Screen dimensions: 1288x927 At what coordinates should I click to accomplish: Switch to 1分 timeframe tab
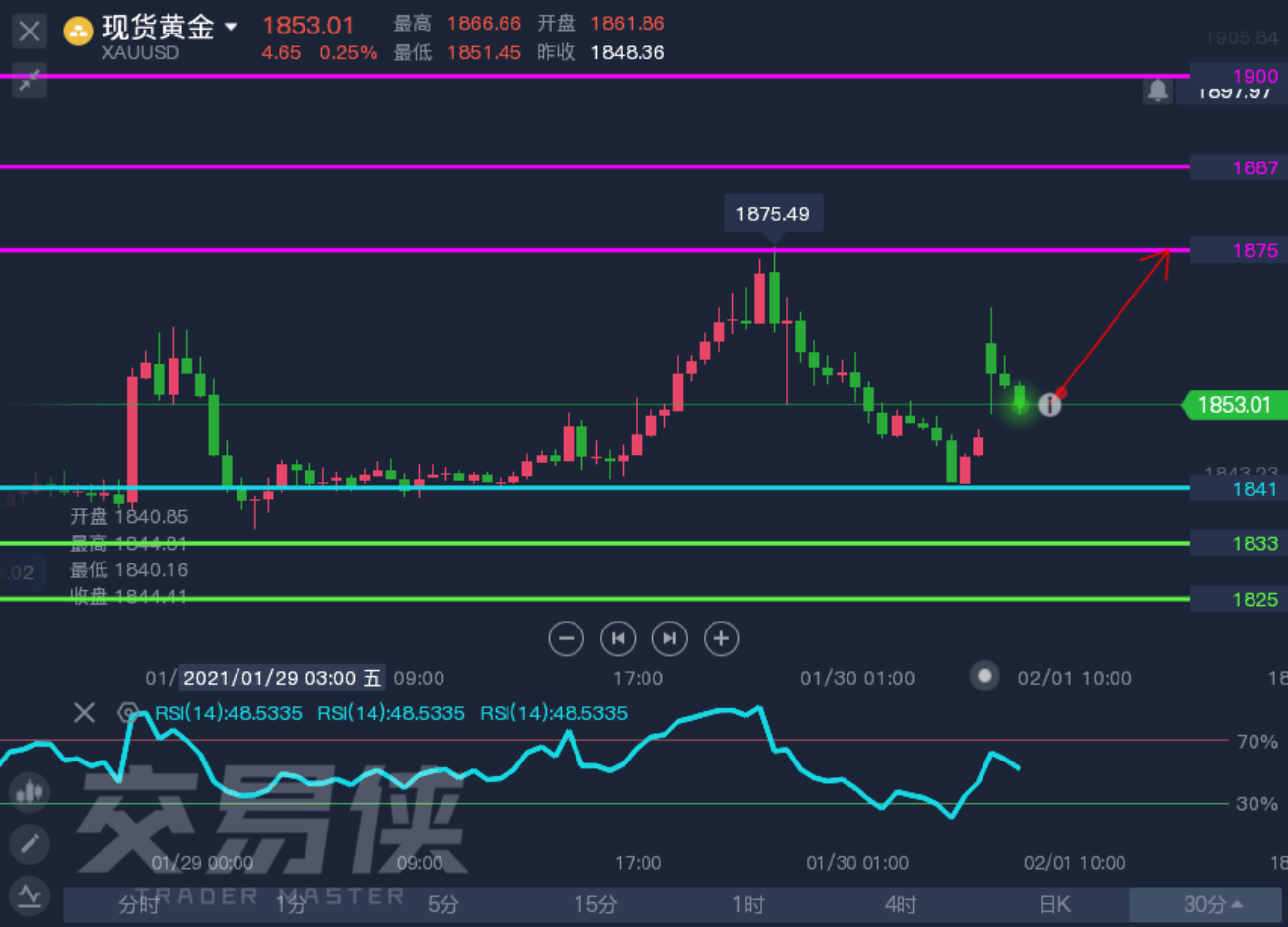[x=291, y=904]
